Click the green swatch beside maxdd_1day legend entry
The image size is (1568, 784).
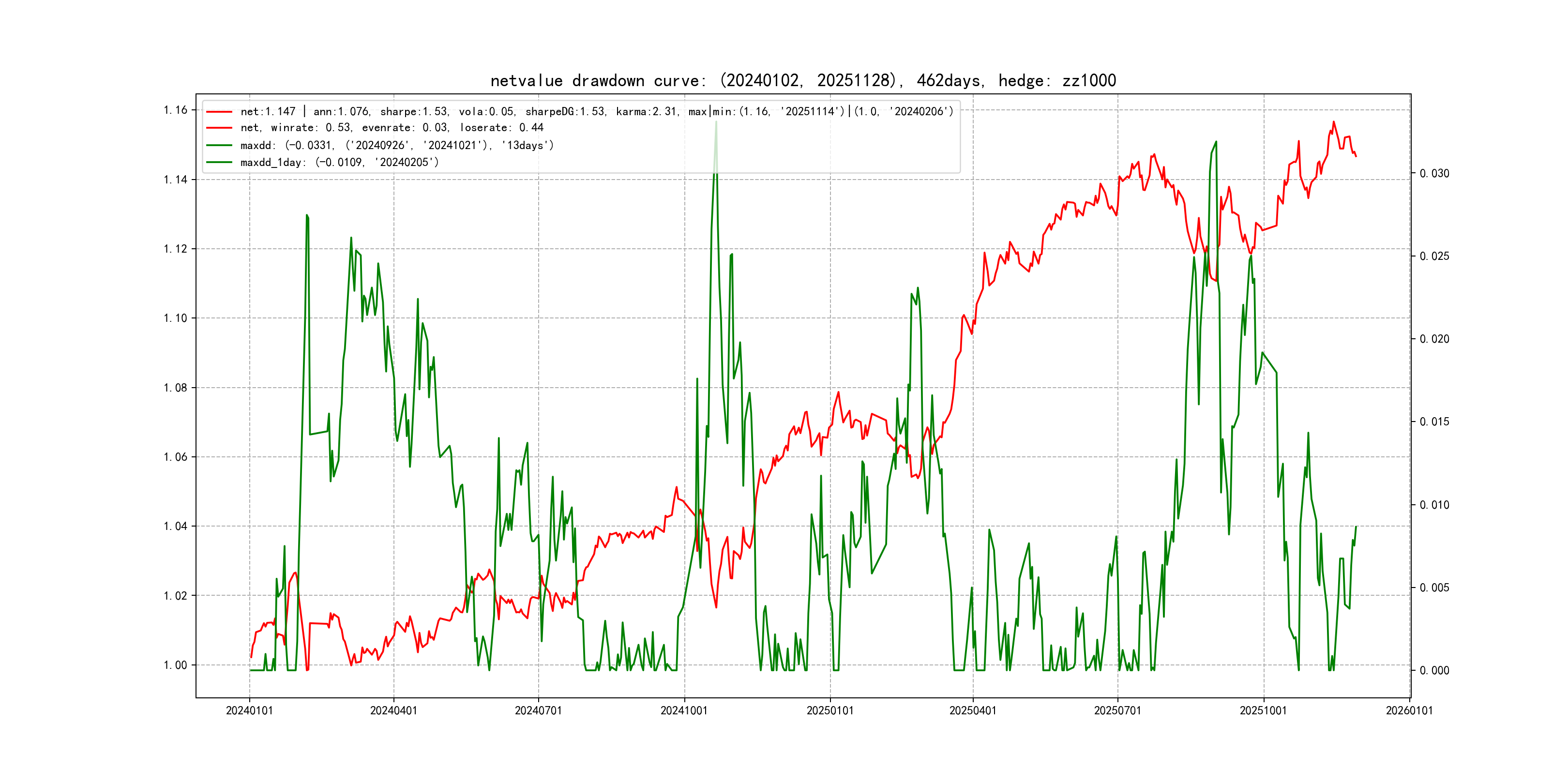(219, 162)
